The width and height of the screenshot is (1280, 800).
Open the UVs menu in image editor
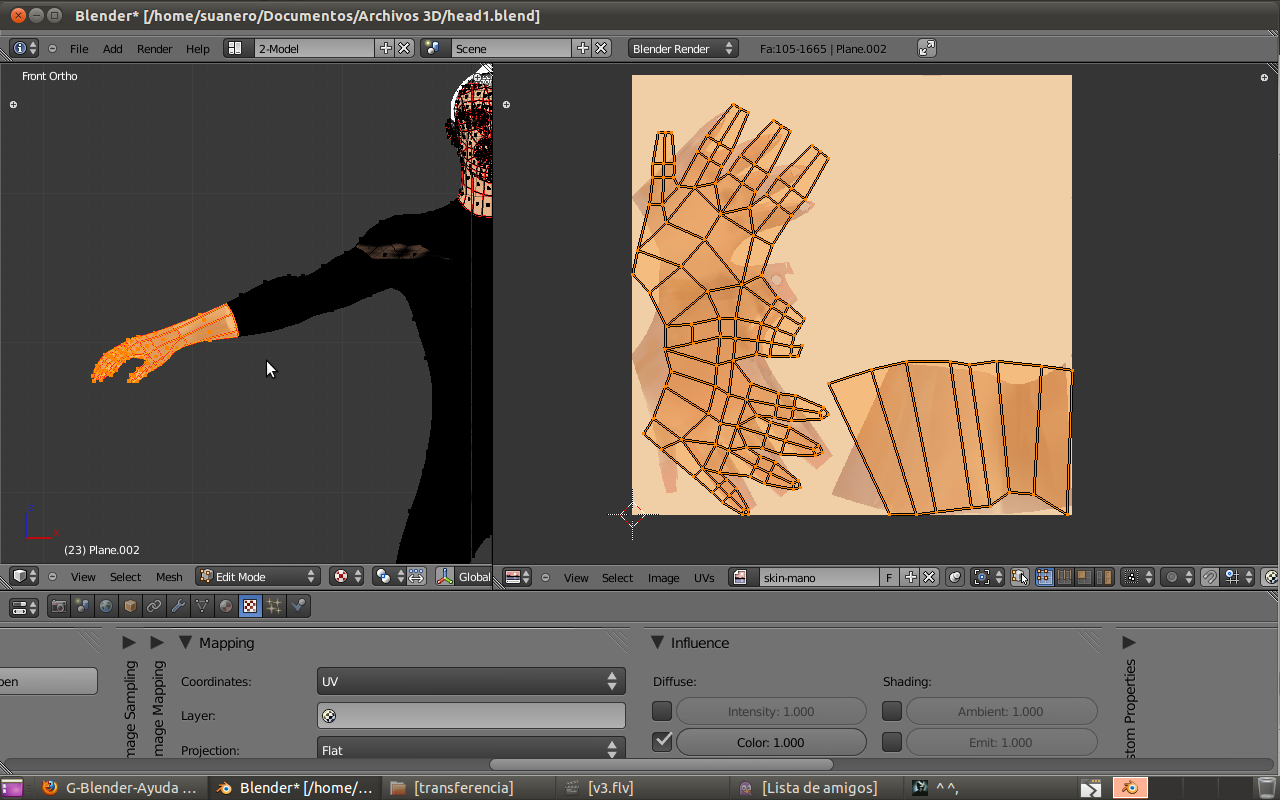click(704, 578)
